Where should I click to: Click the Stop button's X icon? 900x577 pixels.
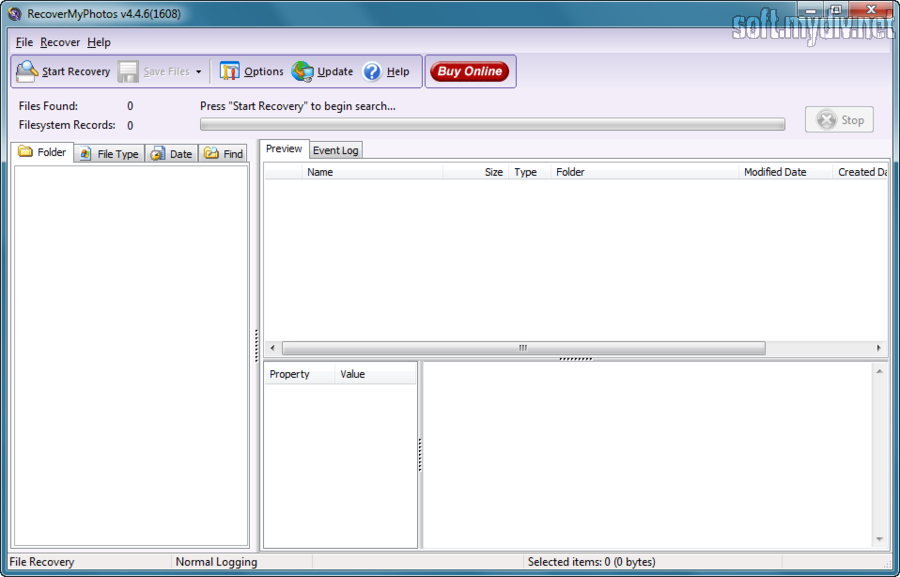[826, 120]
